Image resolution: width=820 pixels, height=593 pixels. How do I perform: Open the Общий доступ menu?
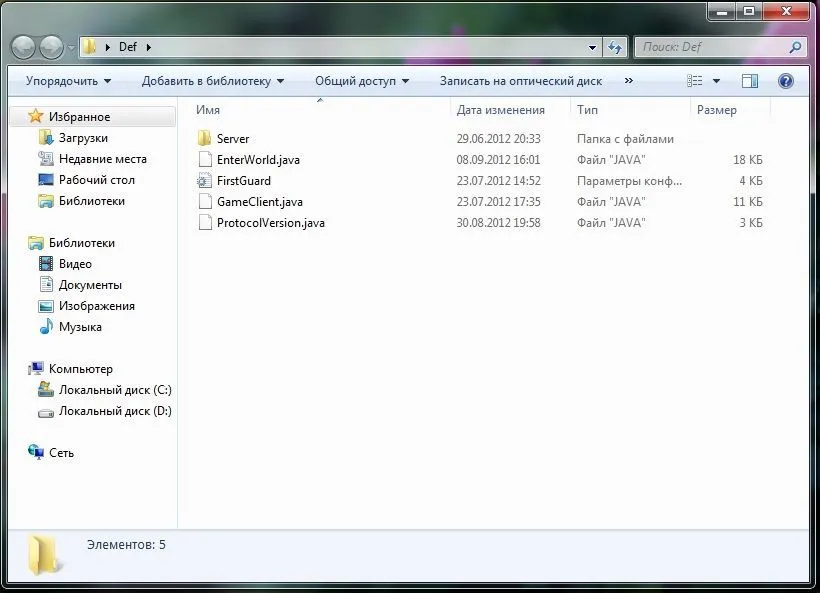coord(362,81)
